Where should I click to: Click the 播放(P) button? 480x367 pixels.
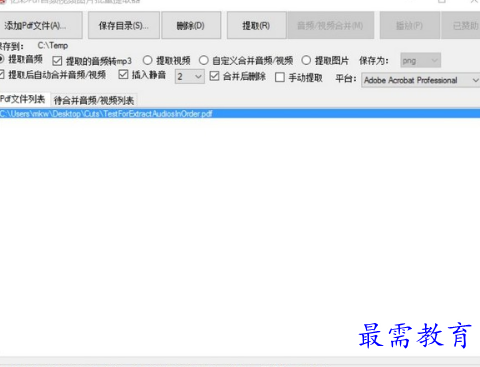[x=409, y=25]
